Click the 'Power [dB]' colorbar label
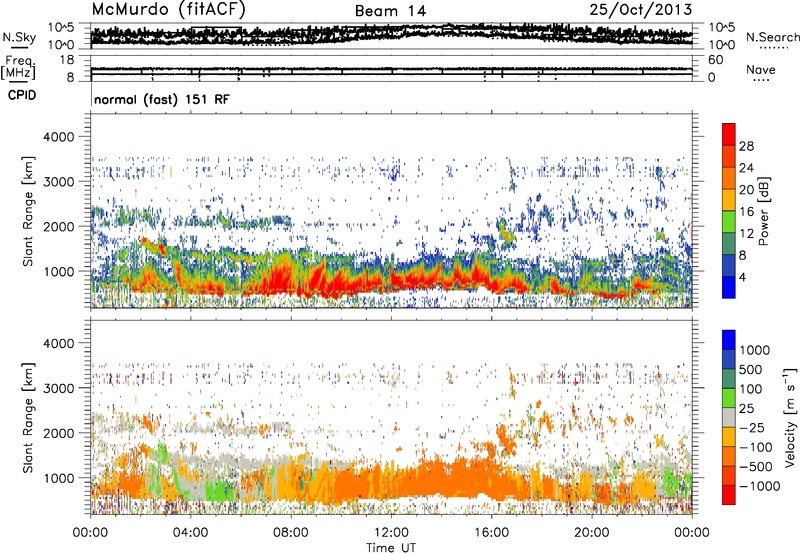 click(764, 211)
